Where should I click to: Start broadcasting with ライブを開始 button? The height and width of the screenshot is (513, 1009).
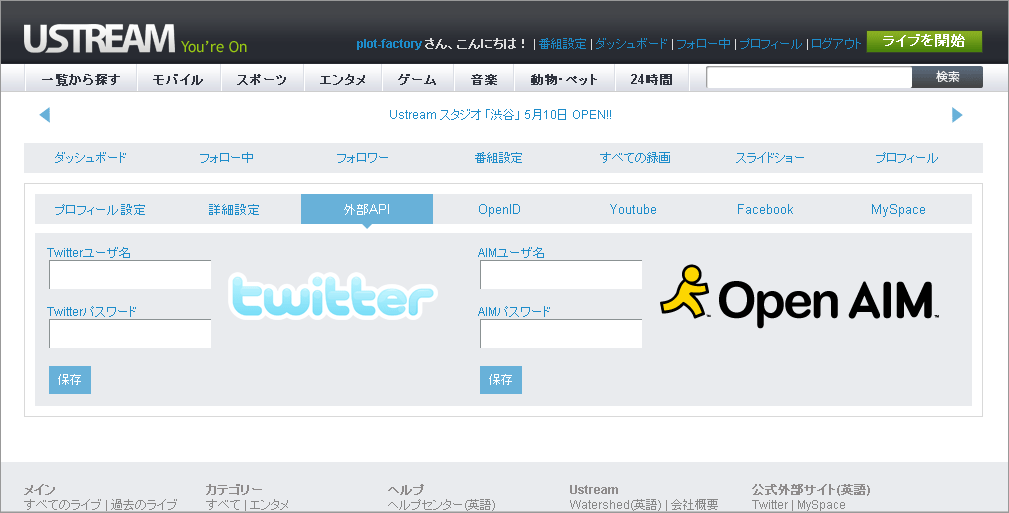pos(924,41)
